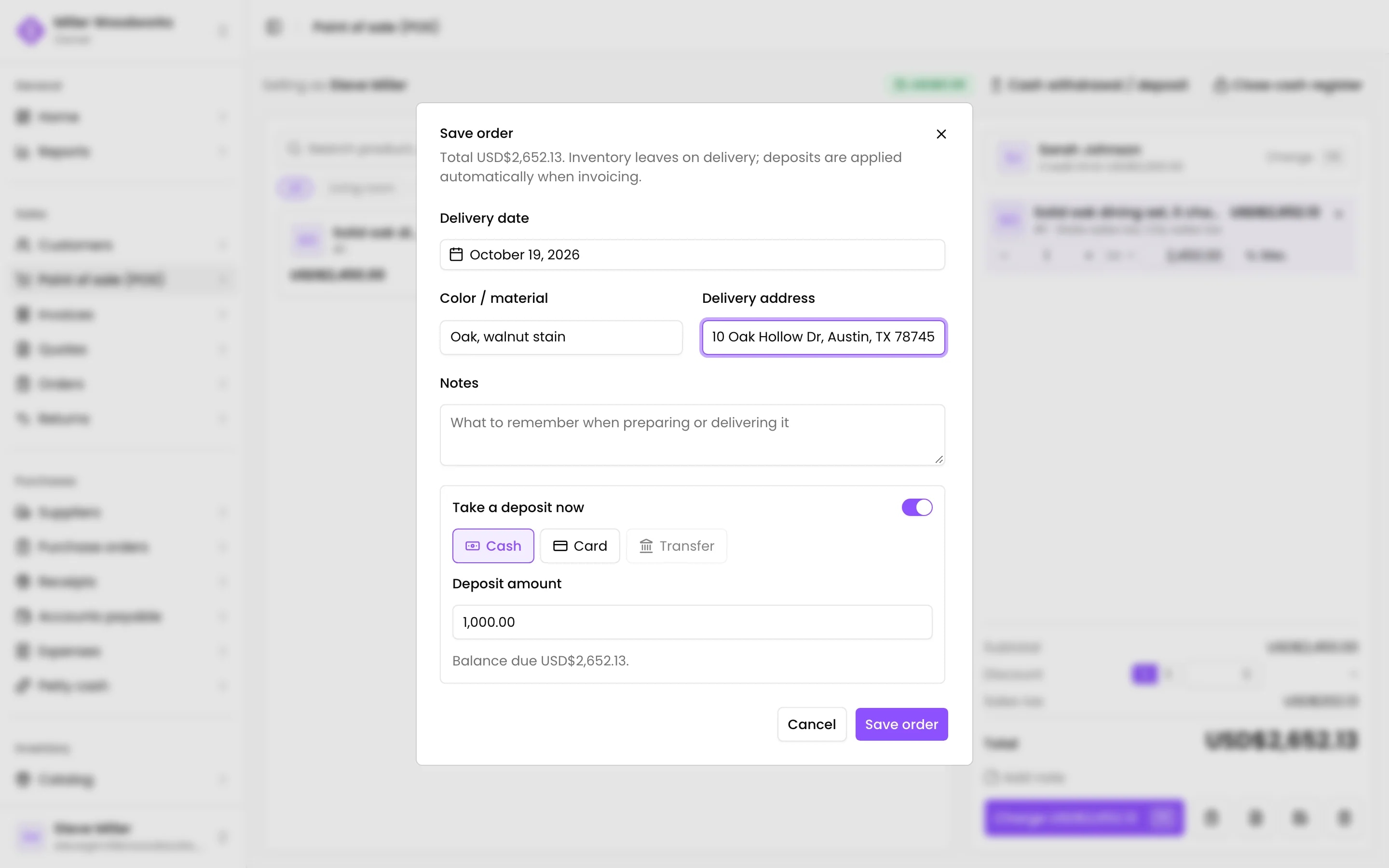Edit the Deposit amount field
The width and height of the screenshot is (1389, 868).
coord(692,622)
